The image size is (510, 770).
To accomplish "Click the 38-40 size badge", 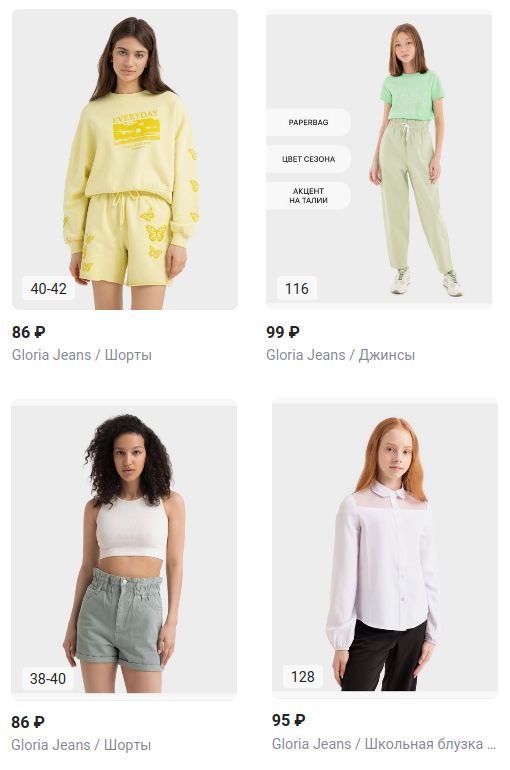I will coord(48,678).
